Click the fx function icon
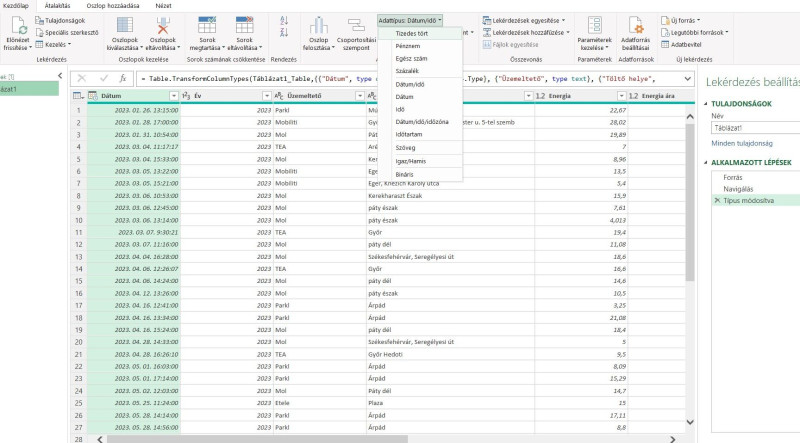 122,78
